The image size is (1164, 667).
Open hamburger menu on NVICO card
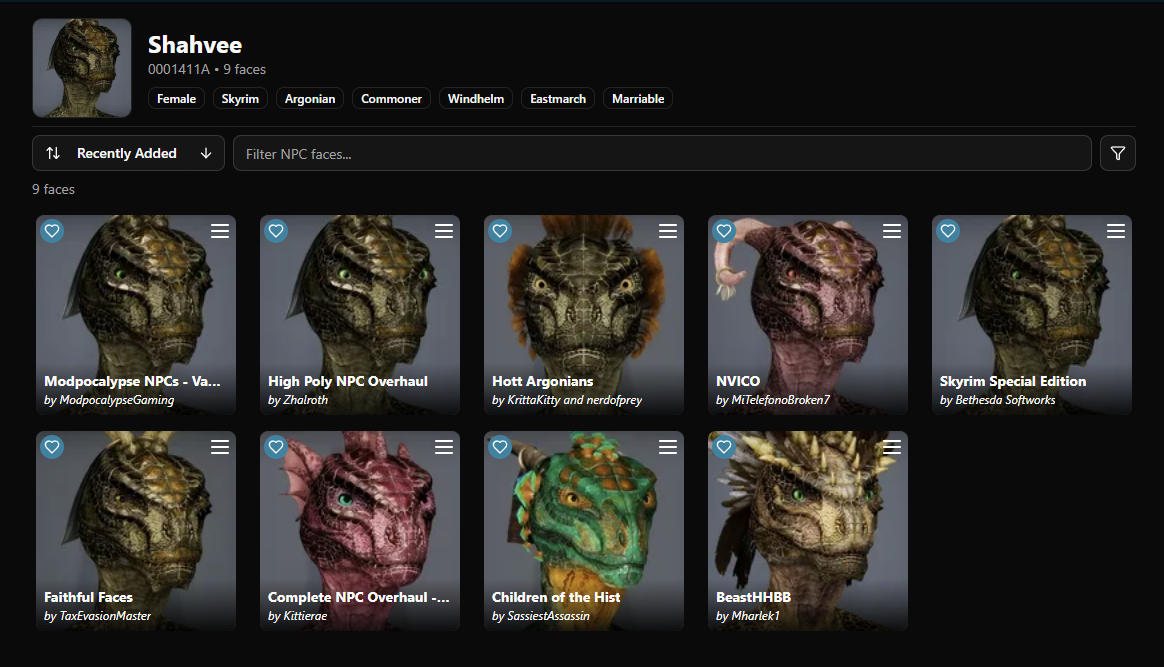(892, 231)
